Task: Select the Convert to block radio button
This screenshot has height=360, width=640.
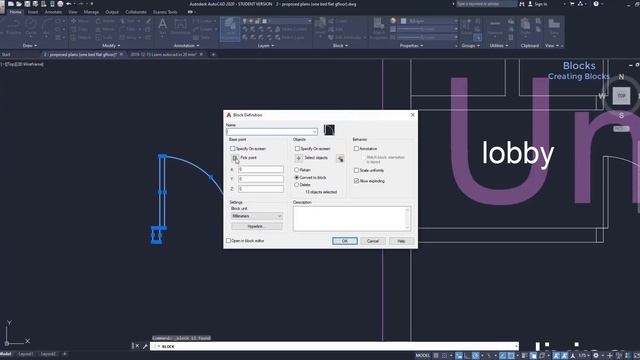Action: pos(297,178)
